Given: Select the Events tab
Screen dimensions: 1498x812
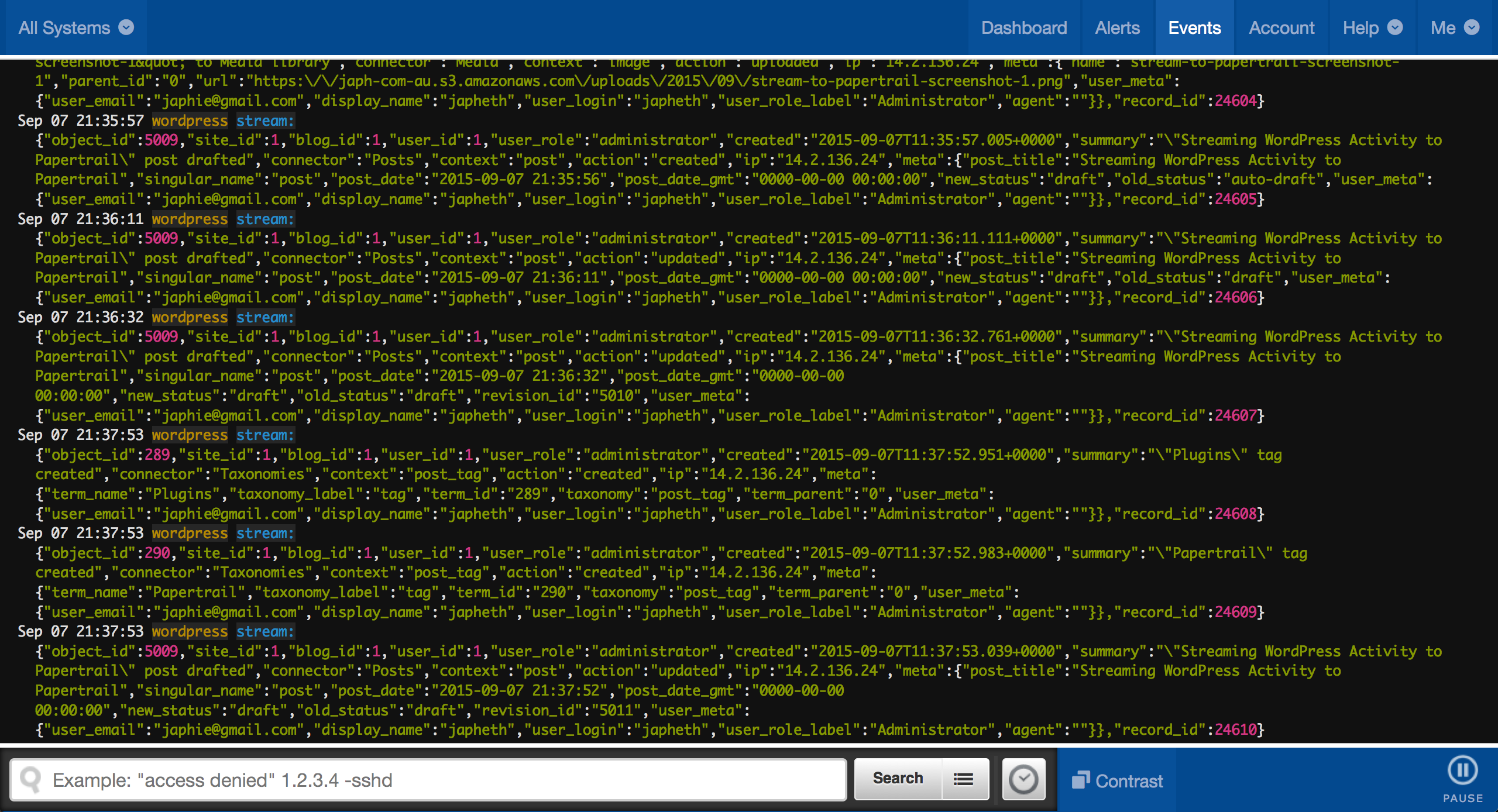Looking at the screenshot, I should click(x=1194, y=27).
